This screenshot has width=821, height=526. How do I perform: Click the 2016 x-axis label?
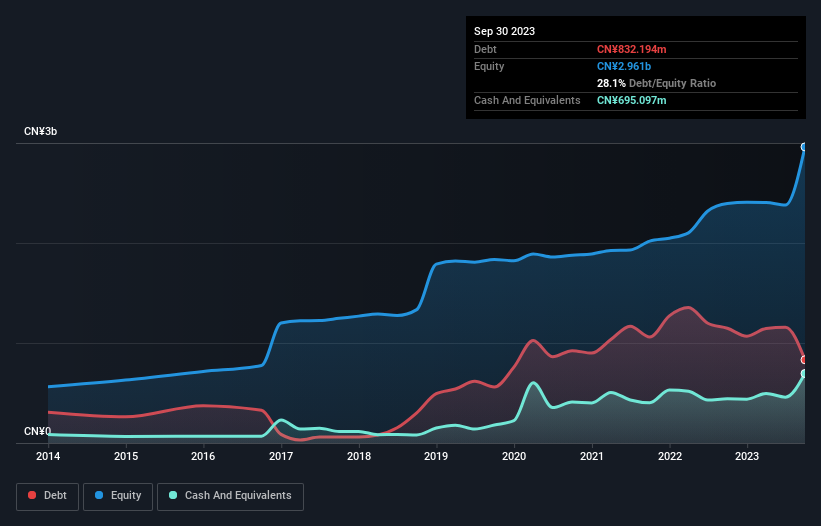(203, 456)
